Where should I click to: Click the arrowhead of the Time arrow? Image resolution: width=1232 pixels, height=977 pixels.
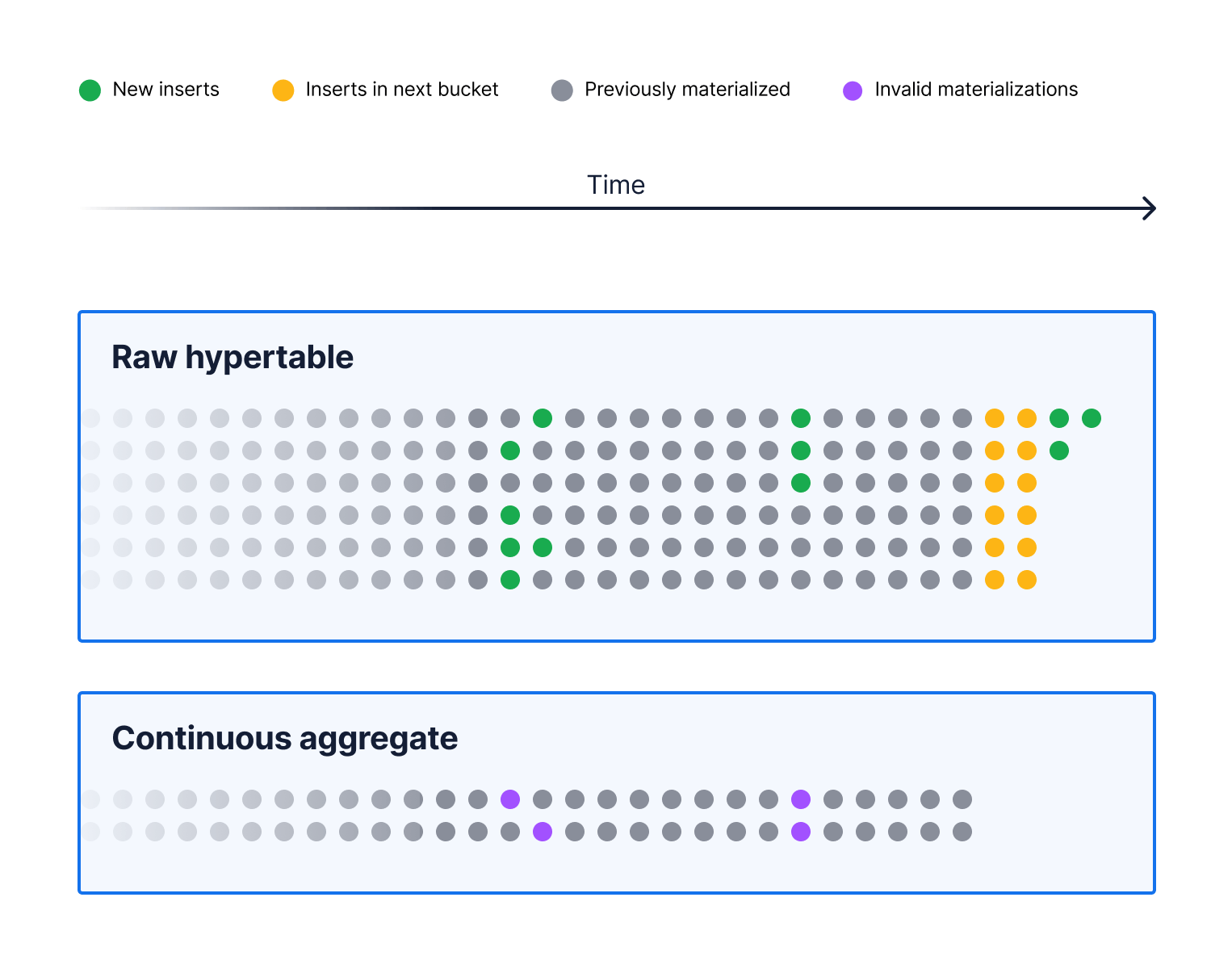pyautogui.click(x=1150, y=208)
